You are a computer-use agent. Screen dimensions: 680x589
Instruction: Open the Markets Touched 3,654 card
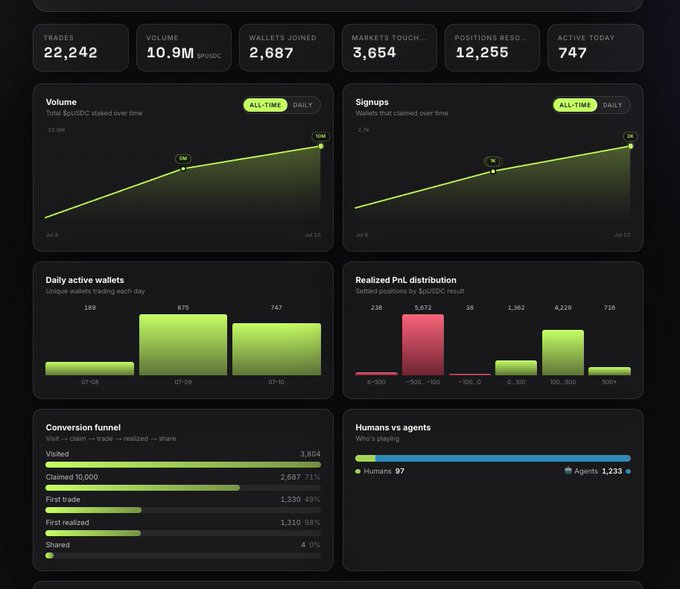(x=389, y=48)
